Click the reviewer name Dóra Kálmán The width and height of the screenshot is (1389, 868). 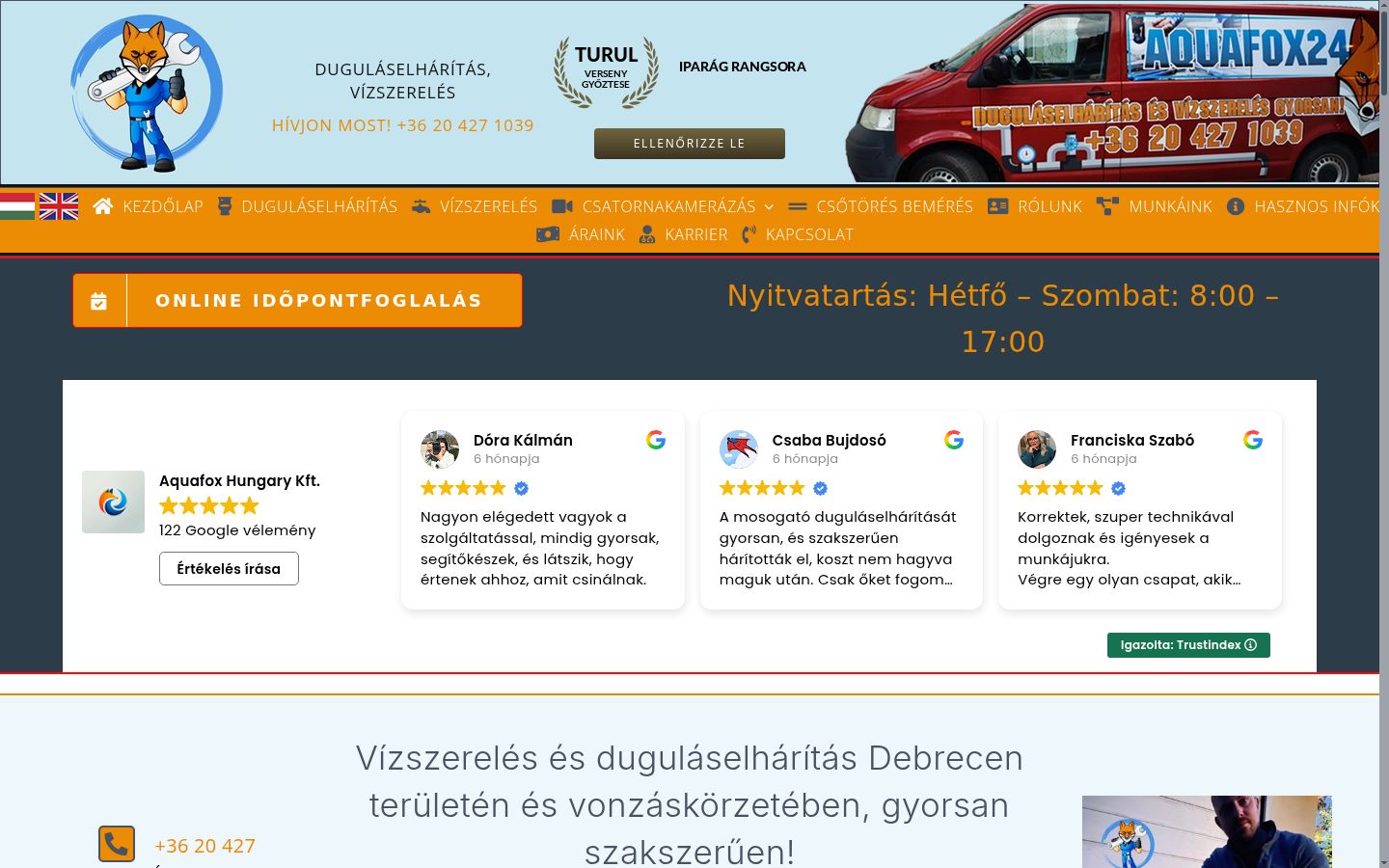[x=523, y=440]
